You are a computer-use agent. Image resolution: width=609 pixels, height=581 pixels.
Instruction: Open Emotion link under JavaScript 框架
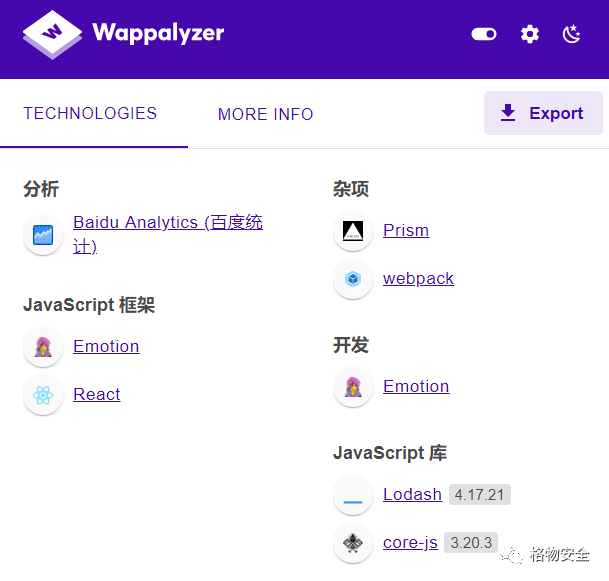(106, 346)
